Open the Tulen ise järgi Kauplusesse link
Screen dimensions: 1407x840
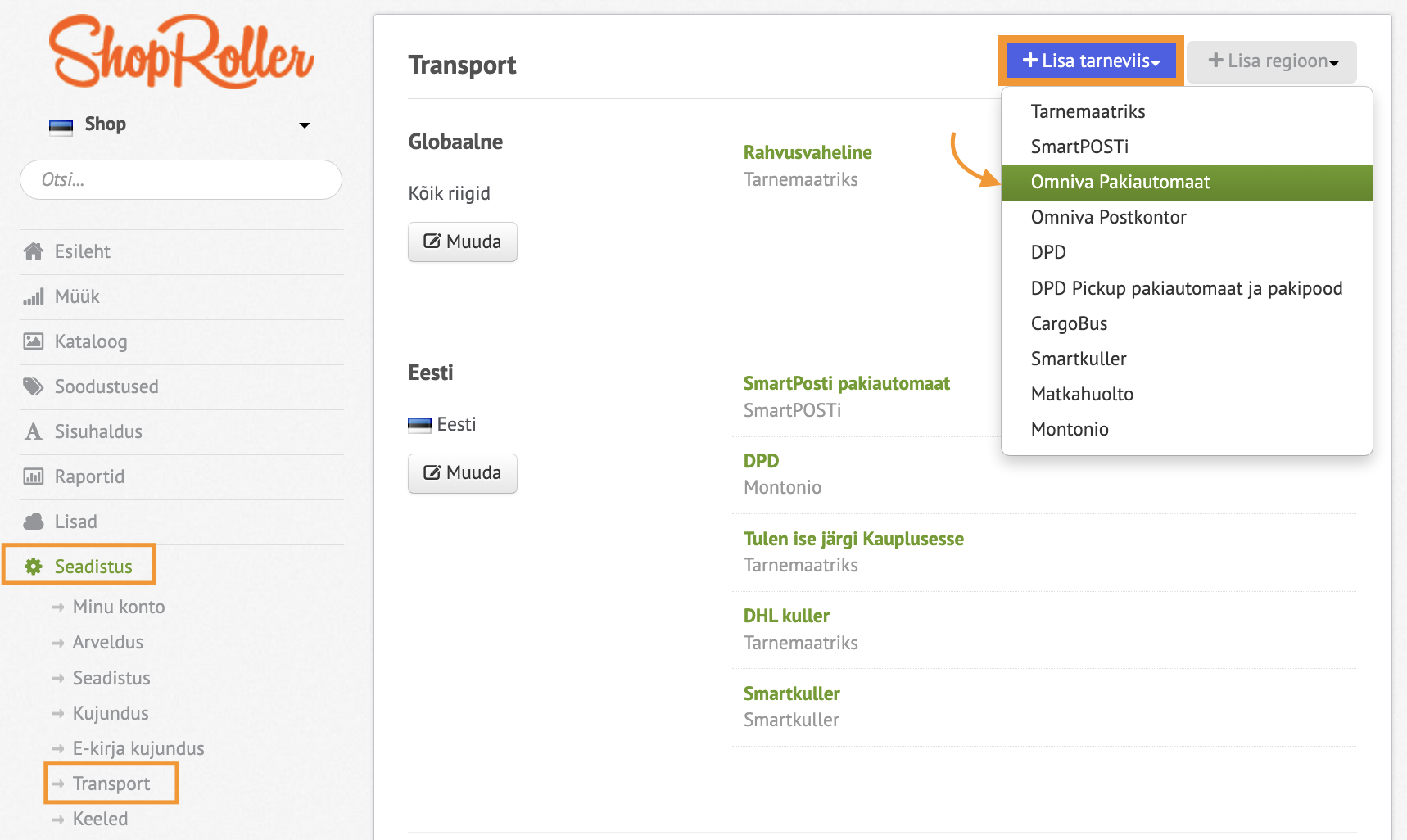(x=853, y=539)
